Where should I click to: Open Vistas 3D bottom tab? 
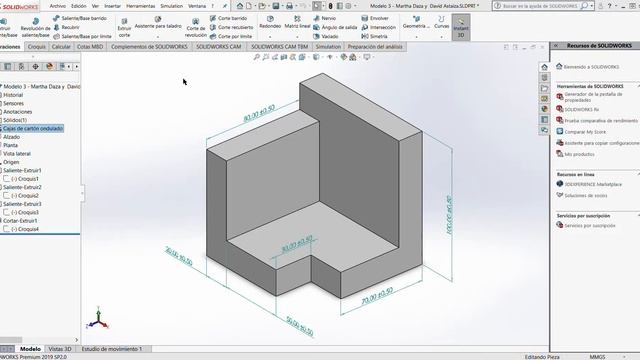(x=60, y=349)
